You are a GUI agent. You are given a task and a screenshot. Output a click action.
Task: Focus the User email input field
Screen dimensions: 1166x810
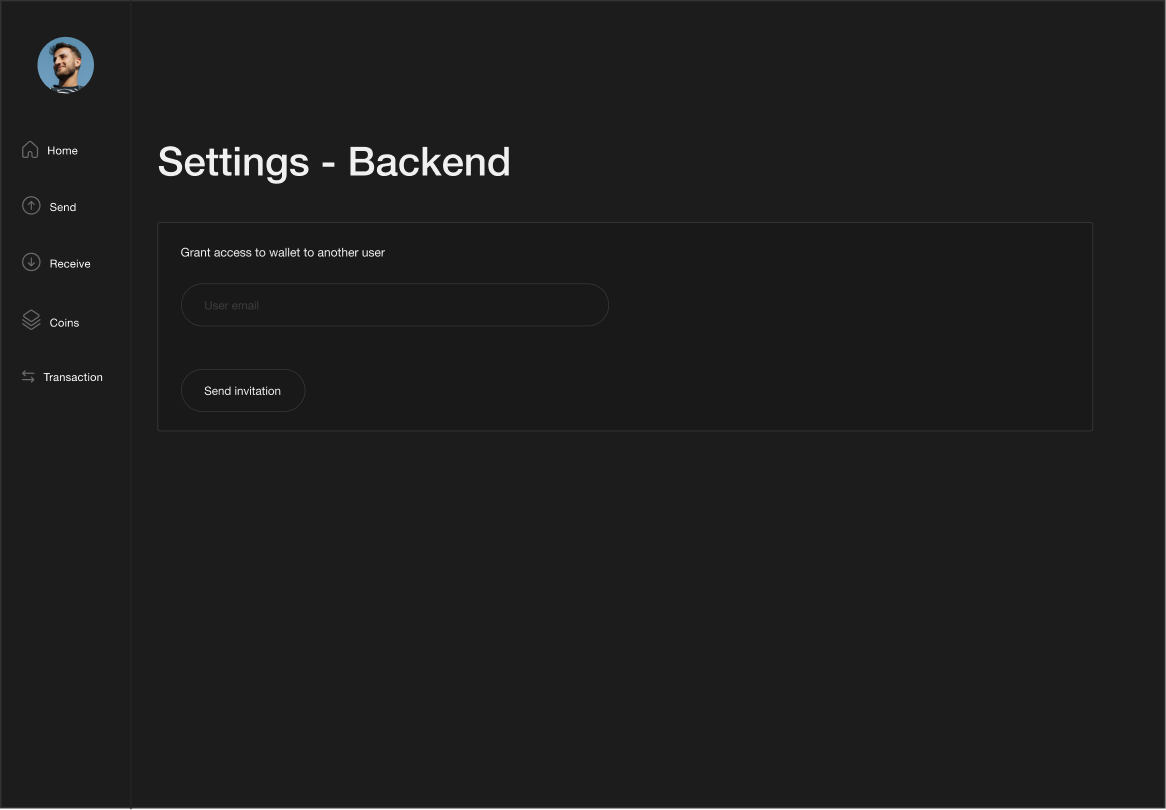click(x=394, y=304)
